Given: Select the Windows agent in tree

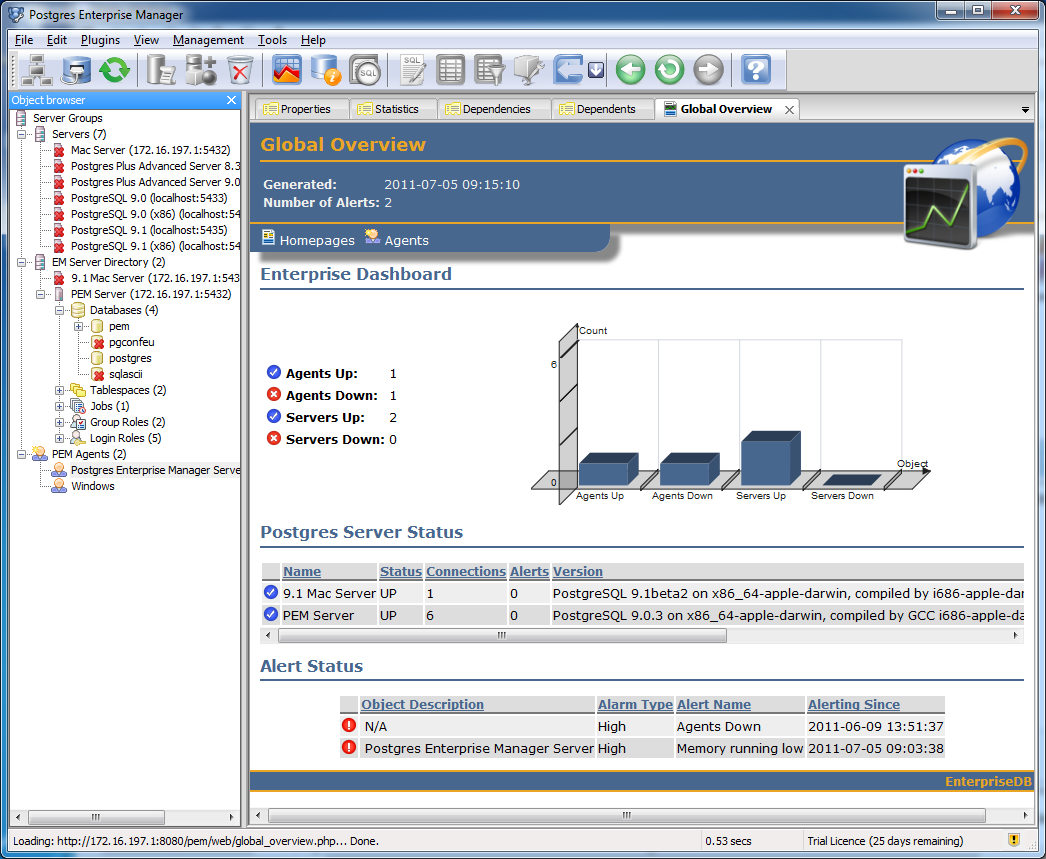Looking at the screenshot, I should (x=93, y=486).
